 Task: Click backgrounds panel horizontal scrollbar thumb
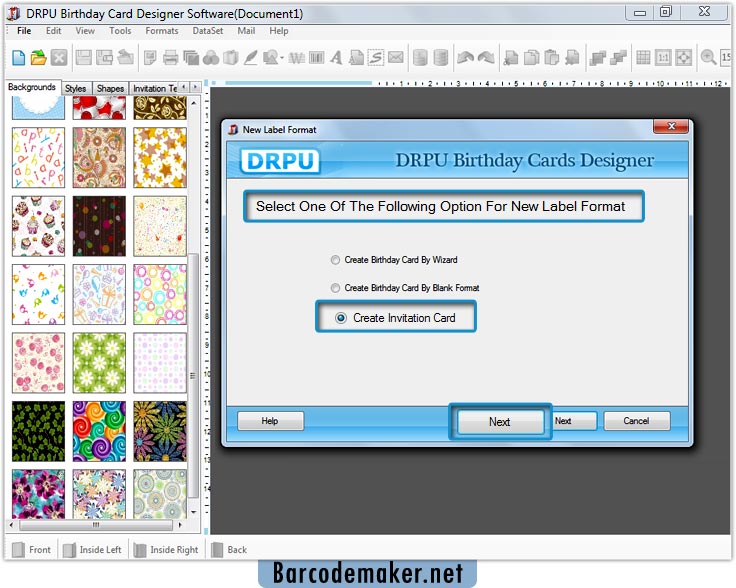[x=96, y=525]
